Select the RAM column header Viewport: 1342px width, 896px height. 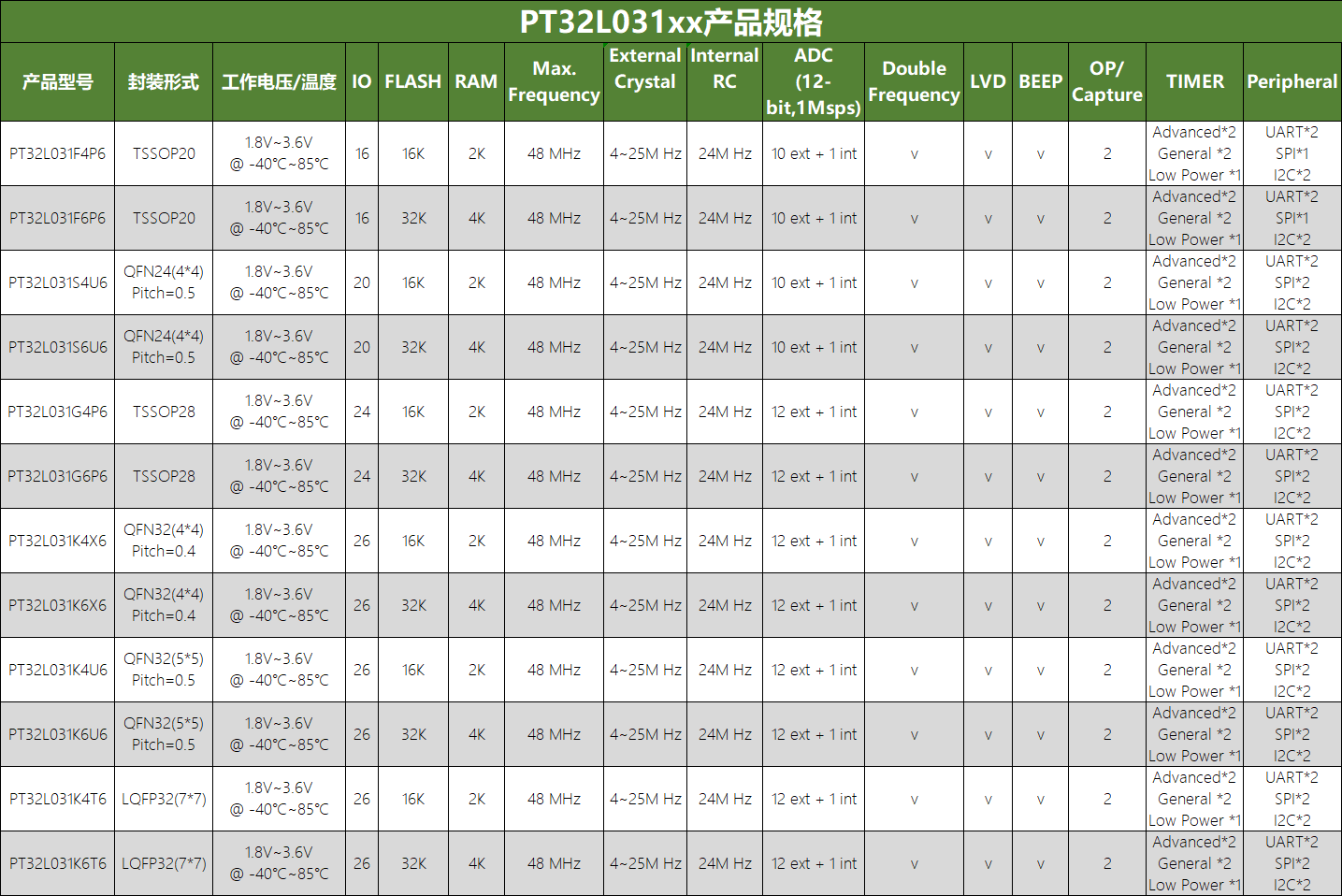tap(476, 81)
